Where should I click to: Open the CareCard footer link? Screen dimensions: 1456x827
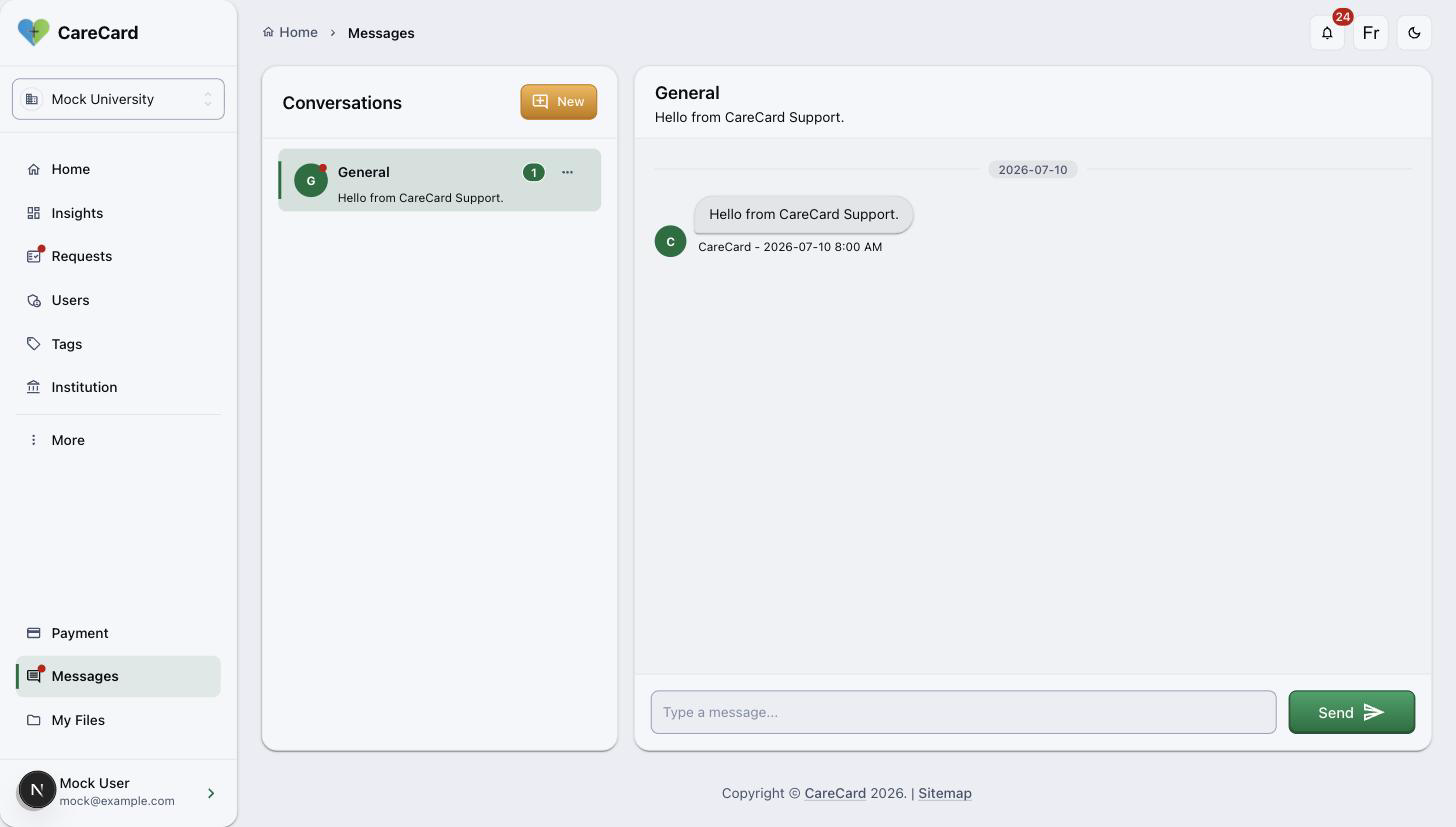(x=835, y=793)
